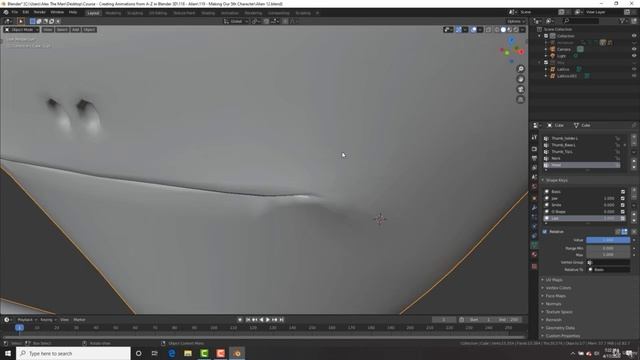Switch to the Layout workspace tab
This screenshot has height=360, width=640.
pyautogui.click(x=93, y=13)
